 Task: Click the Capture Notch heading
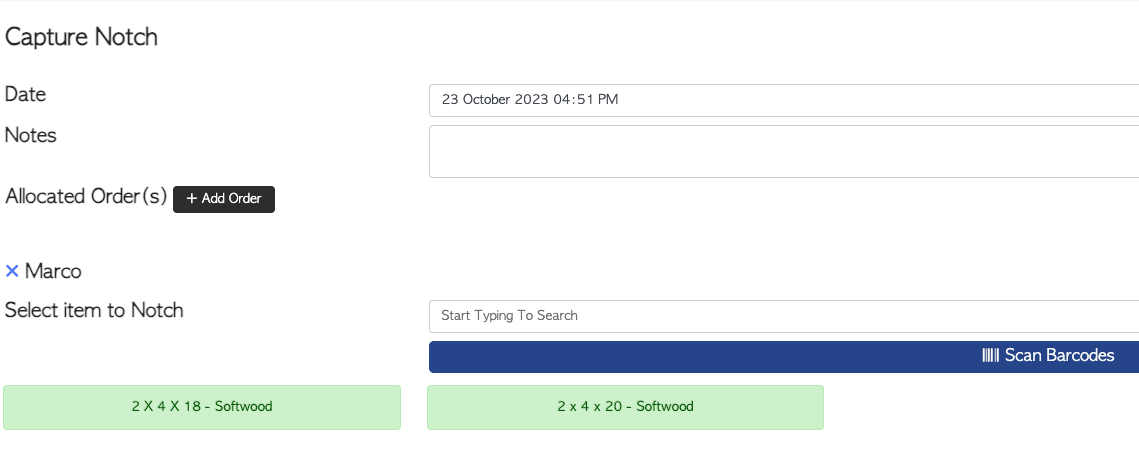click(81, 37)
